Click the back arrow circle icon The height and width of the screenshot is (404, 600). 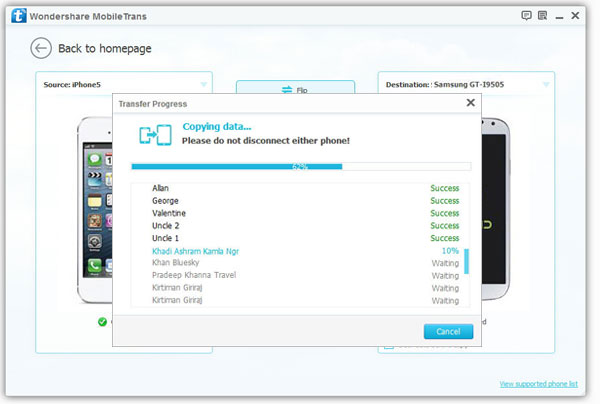(41, 48)
